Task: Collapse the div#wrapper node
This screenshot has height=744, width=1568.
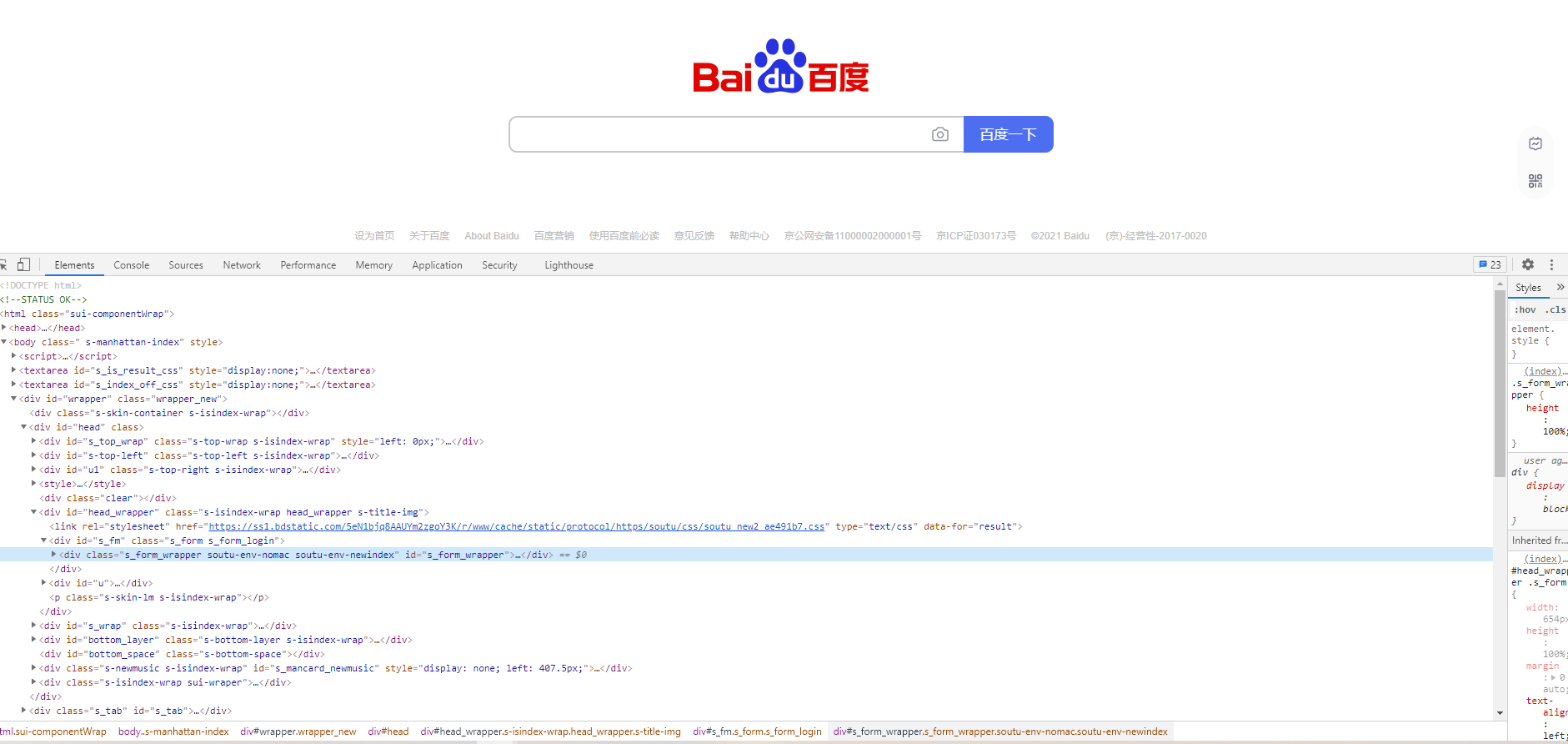Action: coord(14,399)
